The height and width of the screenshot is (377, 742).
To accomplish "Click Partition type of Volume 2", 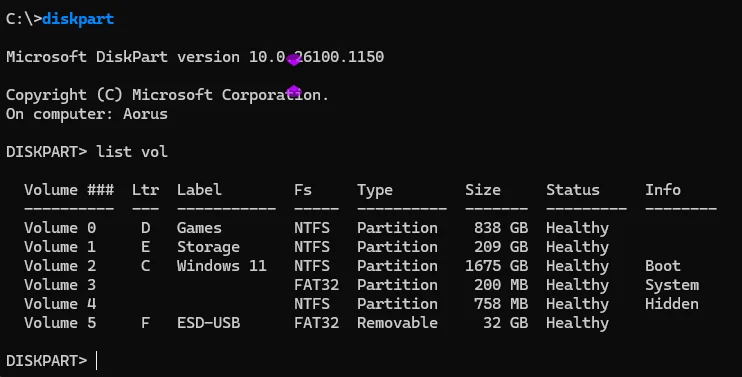I will click(x=397, y=266).
